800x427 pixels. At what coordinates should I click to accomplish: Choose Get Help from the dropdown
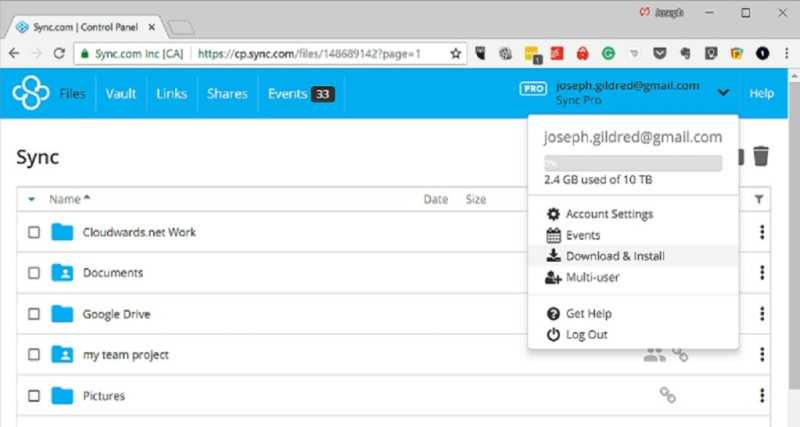[588, 313]
